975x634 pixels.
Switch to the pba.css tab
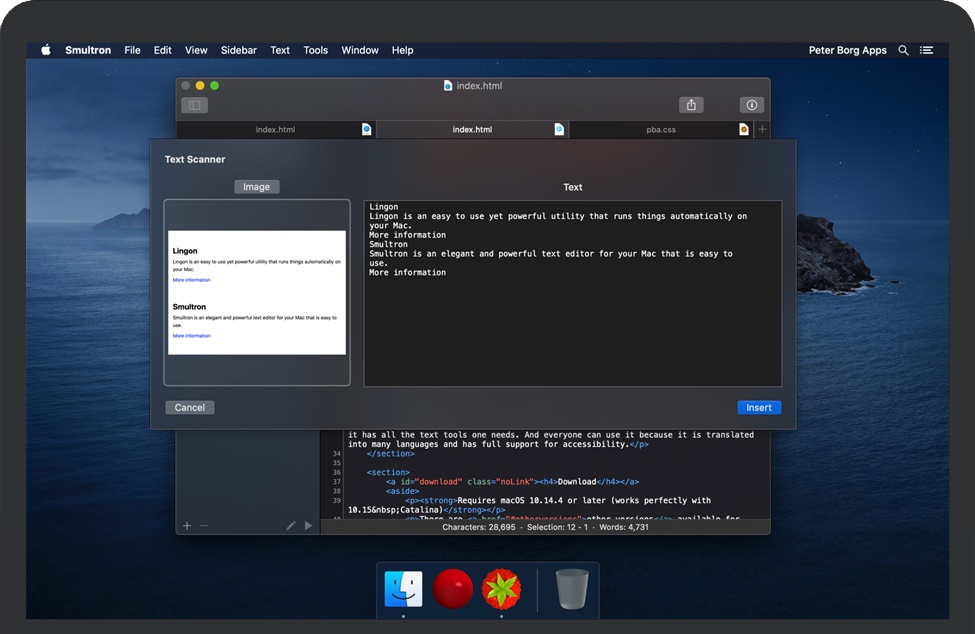pos(661,129)
